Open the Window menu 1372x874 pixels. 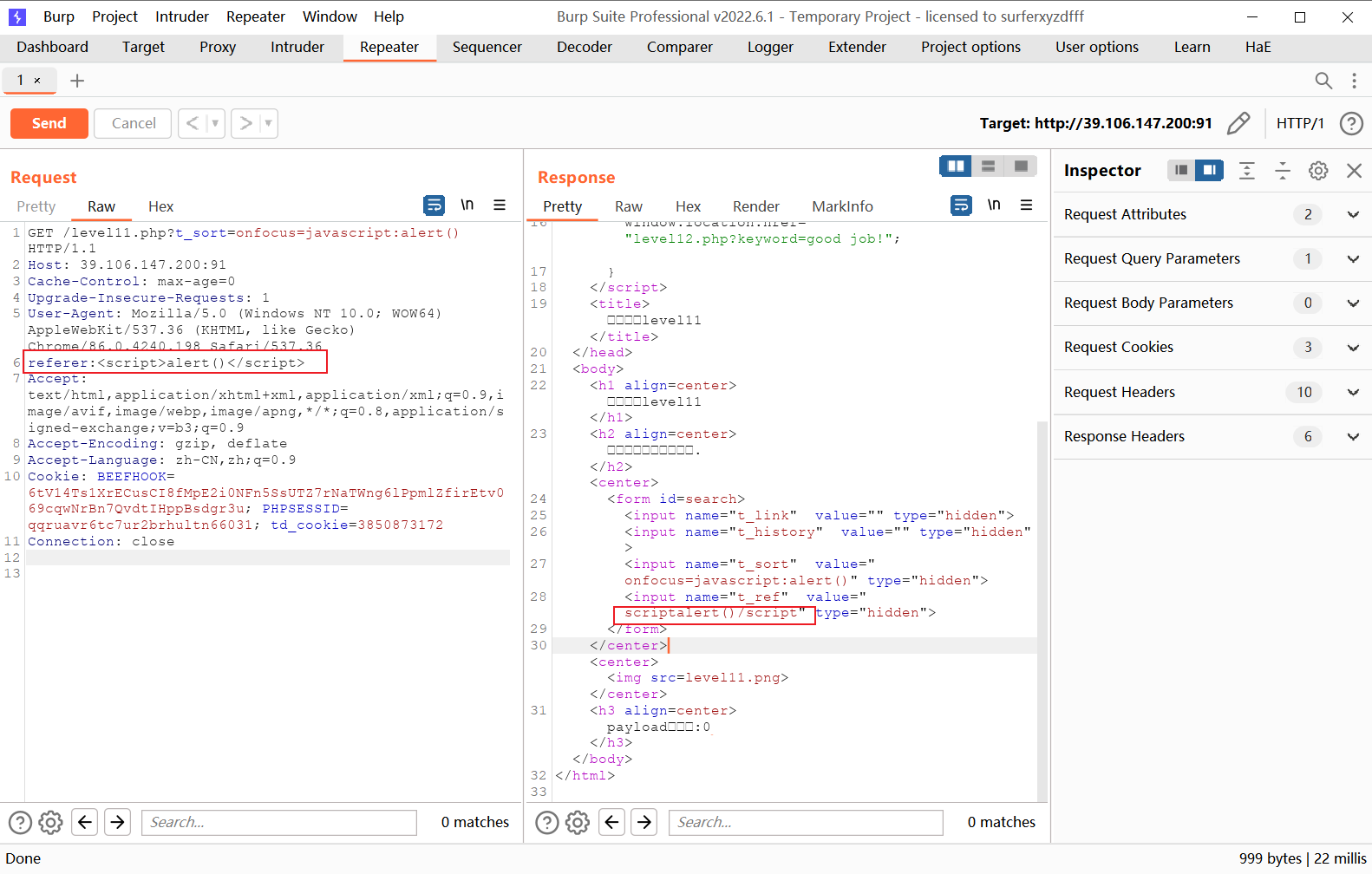click(x=330, y=16)
